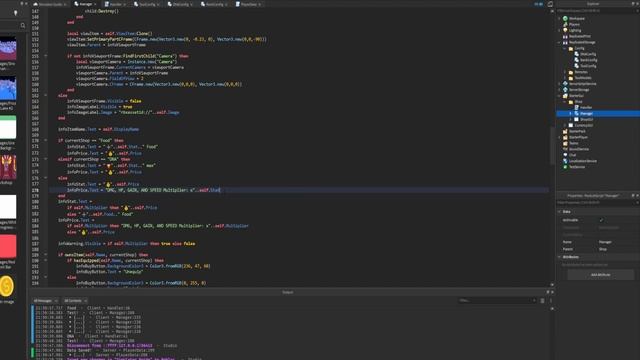Click the Filter workspace field in Explorer
Viewport: 640px width, 360px height.
598,10
